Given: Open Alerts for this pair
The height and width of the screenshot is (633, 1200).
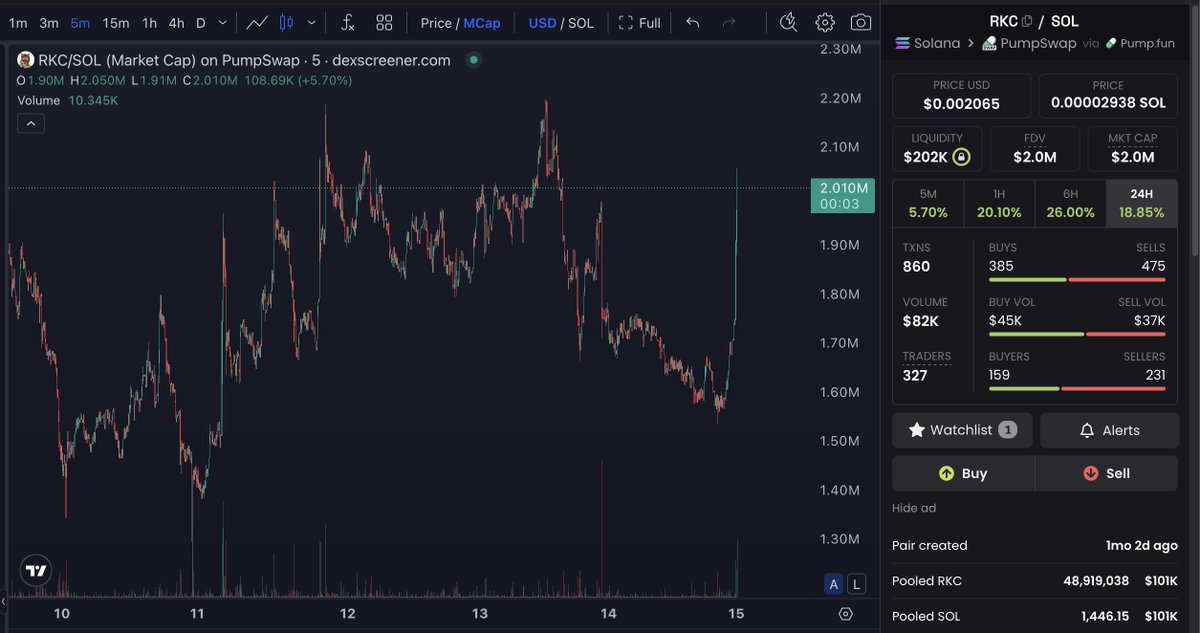Looking at the screenshot, I should [1109, 430].
